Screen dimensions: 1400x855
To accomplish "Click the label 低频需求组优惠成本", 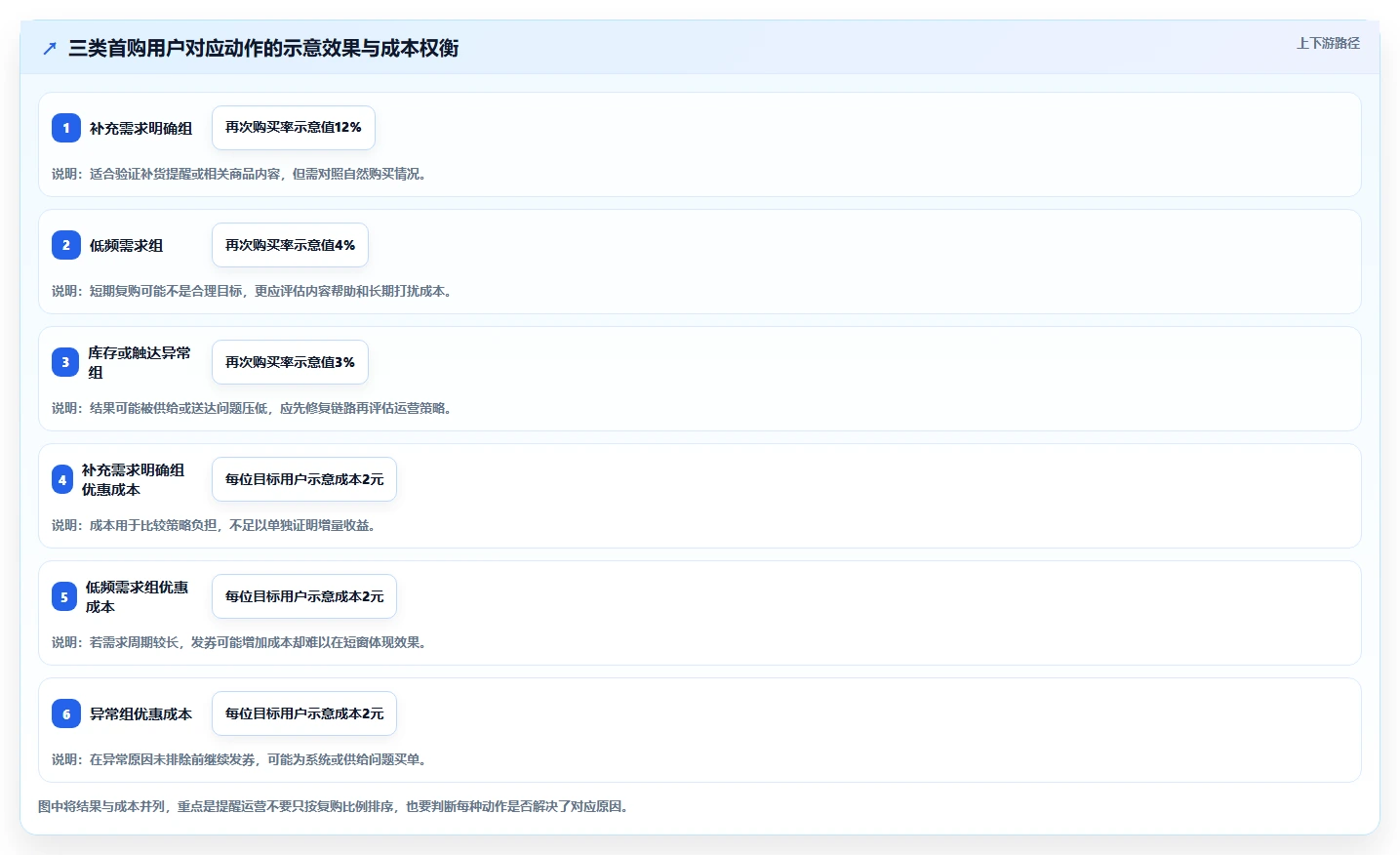I will (137, 596).
